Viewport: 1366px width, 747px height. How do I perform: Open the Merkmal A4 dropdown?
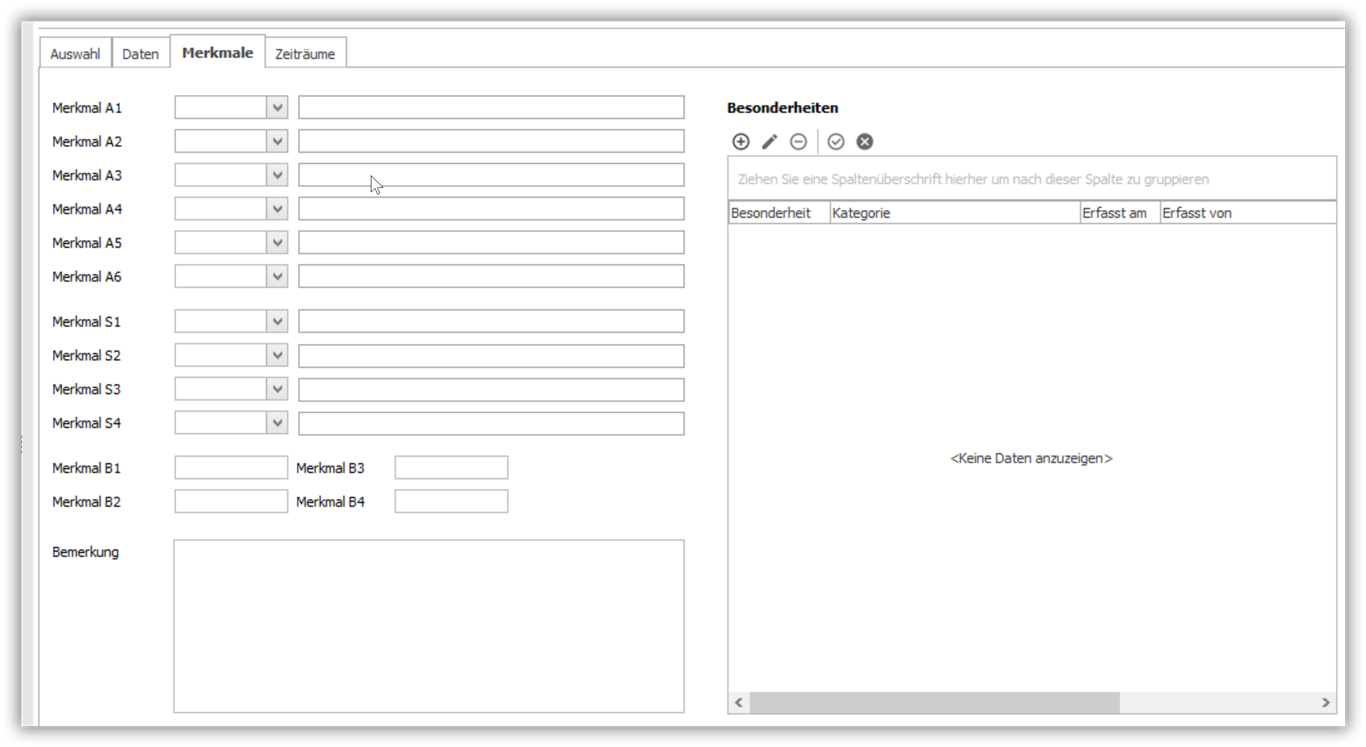[x=277, y=209]
